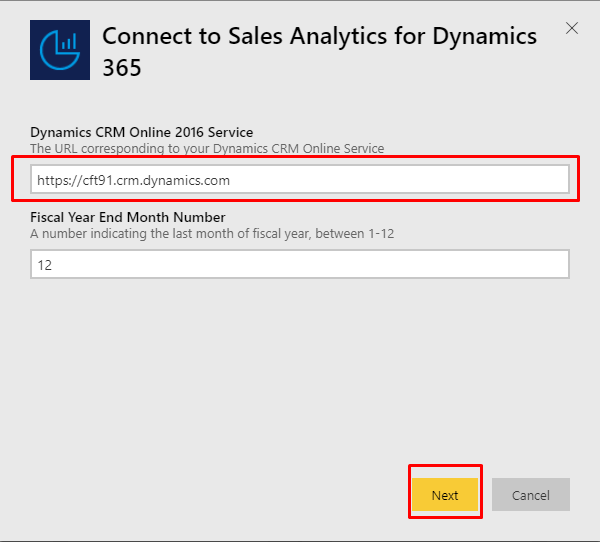This screenshot has width=600, height=542.
Task: Click the Next button
Action: click(x=445, y=495)
